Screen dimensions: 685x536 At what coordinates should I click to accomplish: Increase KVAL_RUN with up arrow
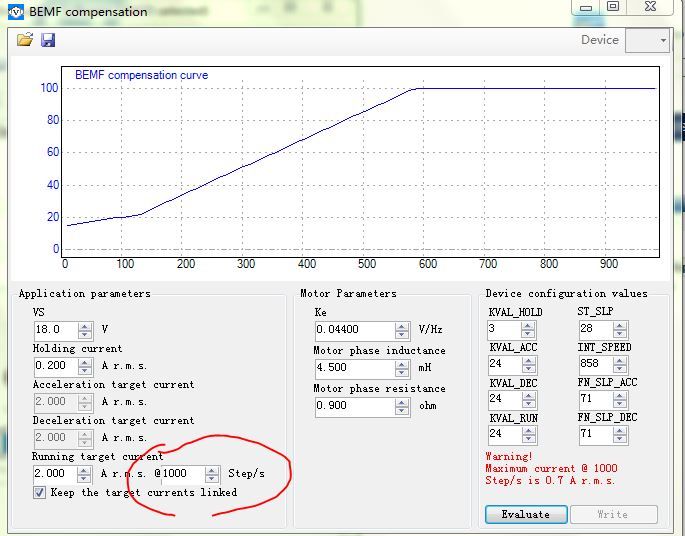[x=529, y=431]
